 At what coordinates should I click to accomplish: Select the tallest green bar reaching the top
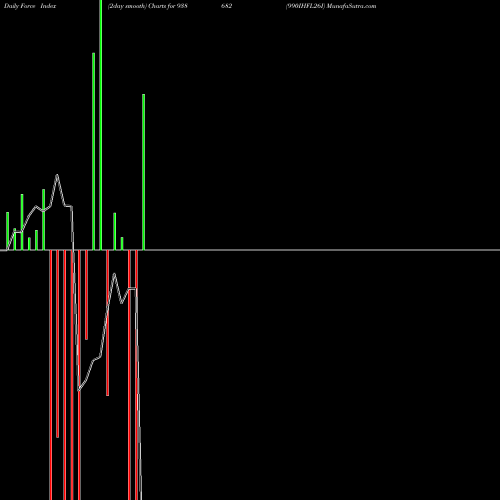pos(101,125)
